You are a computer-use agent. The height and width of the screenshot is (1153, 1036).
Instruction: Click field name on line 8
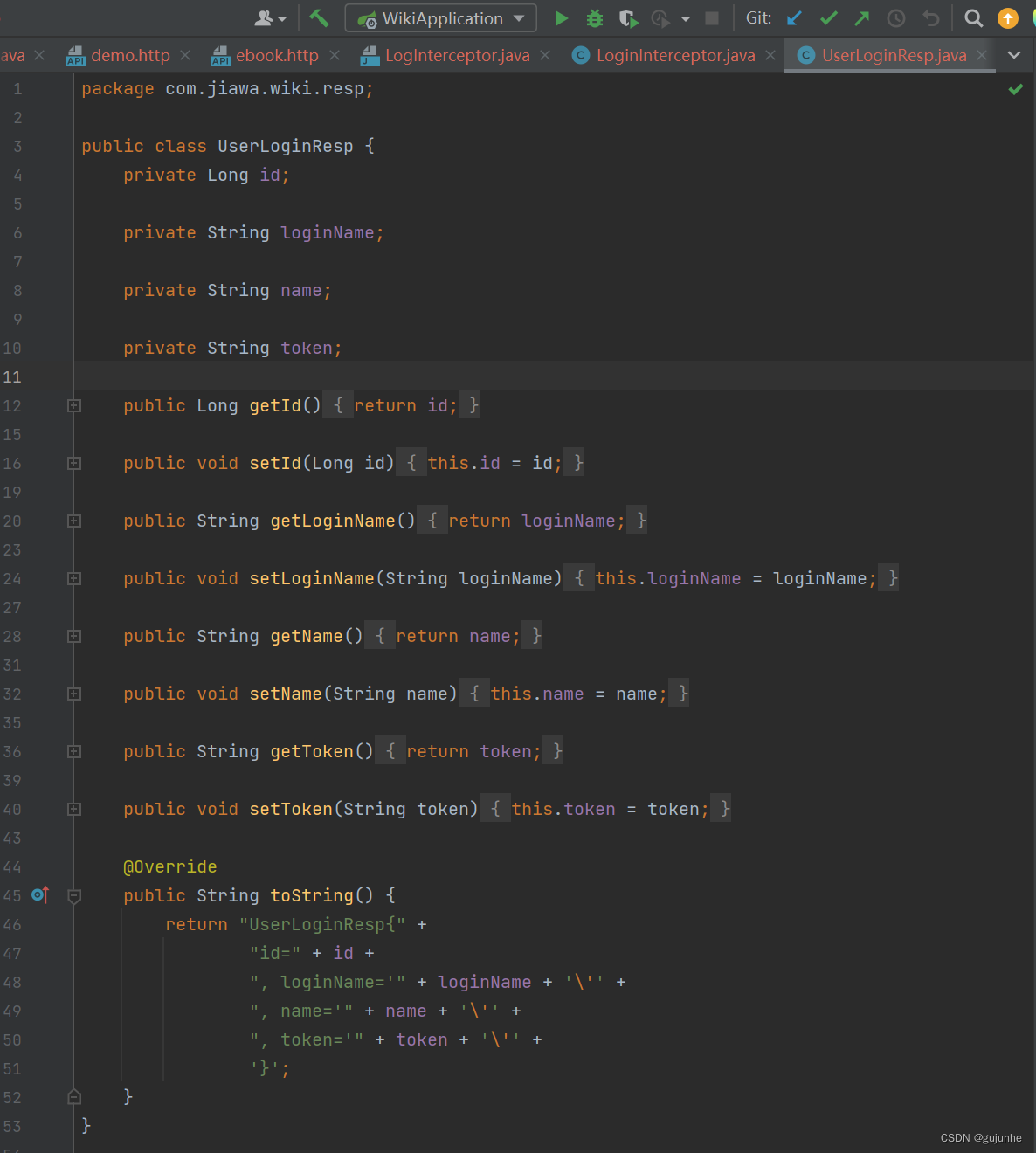[301, 290]
